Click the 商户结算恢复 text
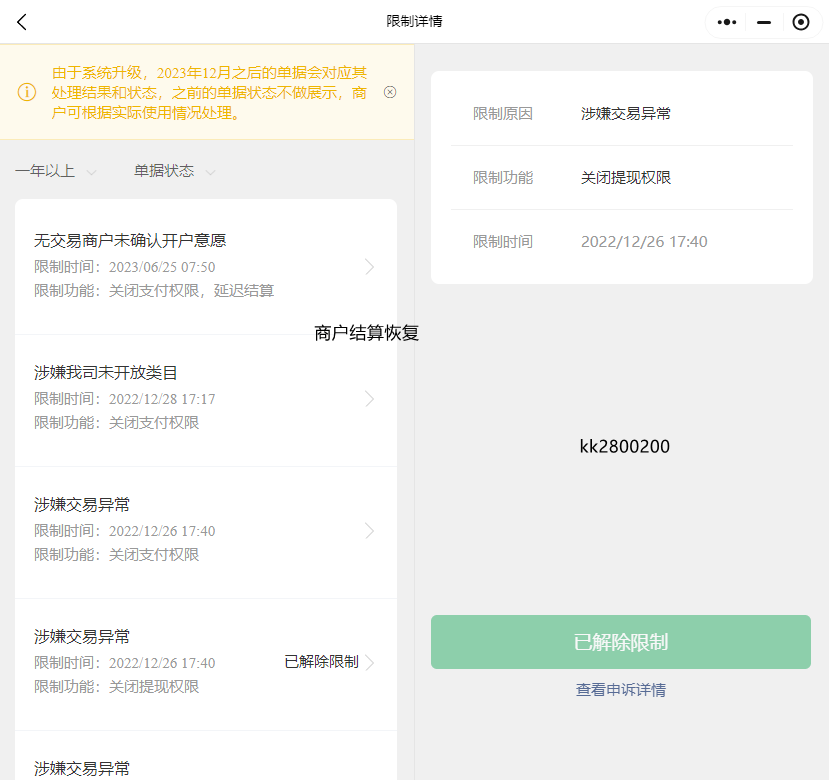 coord(366,333)
